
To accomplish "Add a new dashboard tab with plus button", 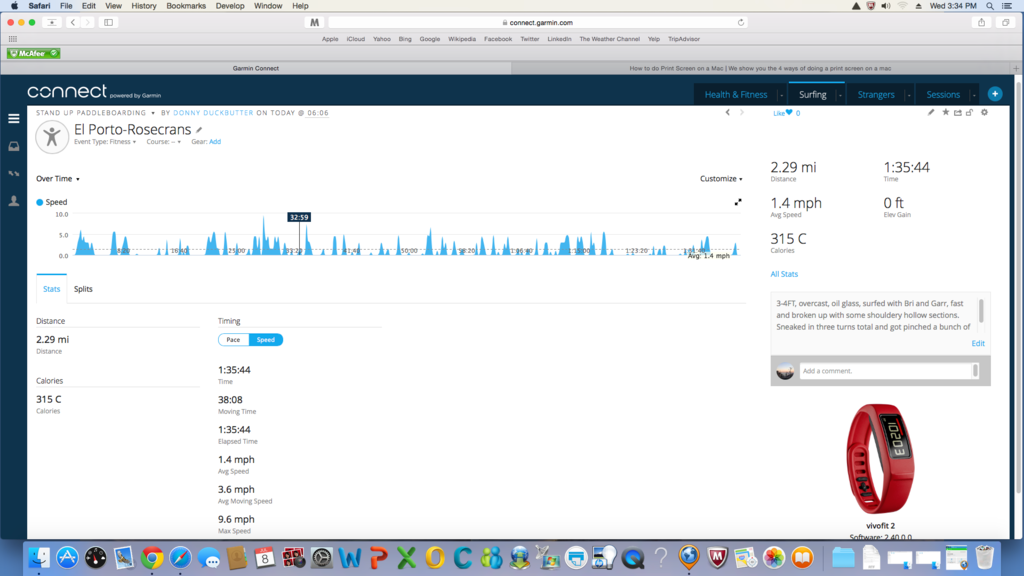I will [994, 94].
